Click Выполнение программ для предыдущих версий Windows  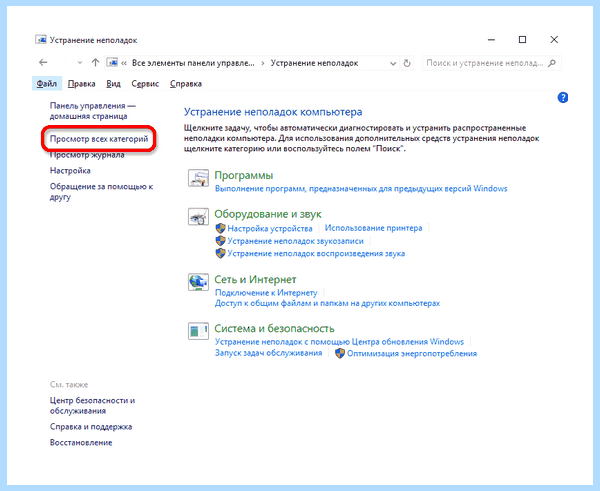(361, 189)
